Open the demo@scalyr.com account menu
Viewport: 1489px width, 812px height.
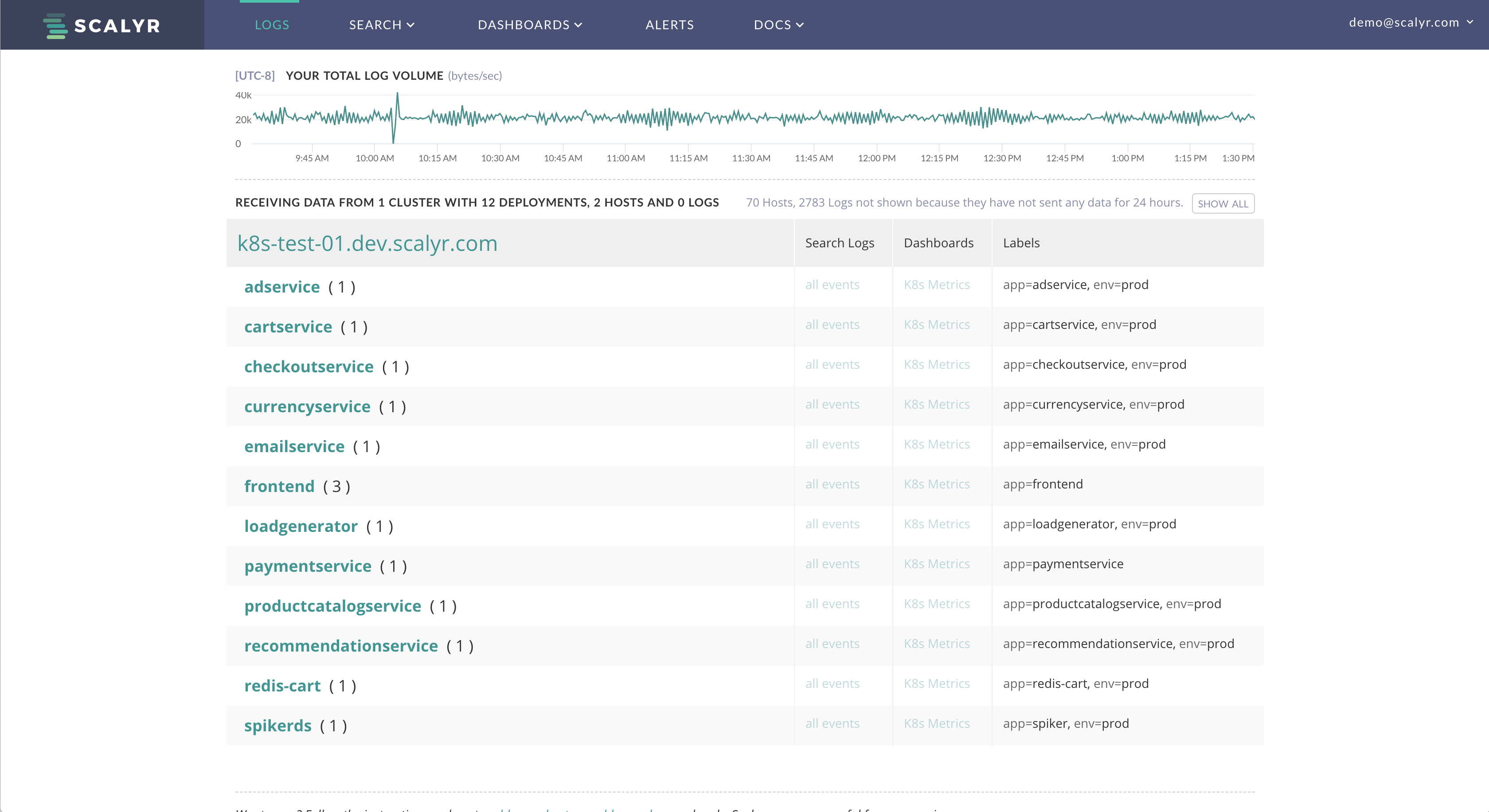[x=1411, y=23]
